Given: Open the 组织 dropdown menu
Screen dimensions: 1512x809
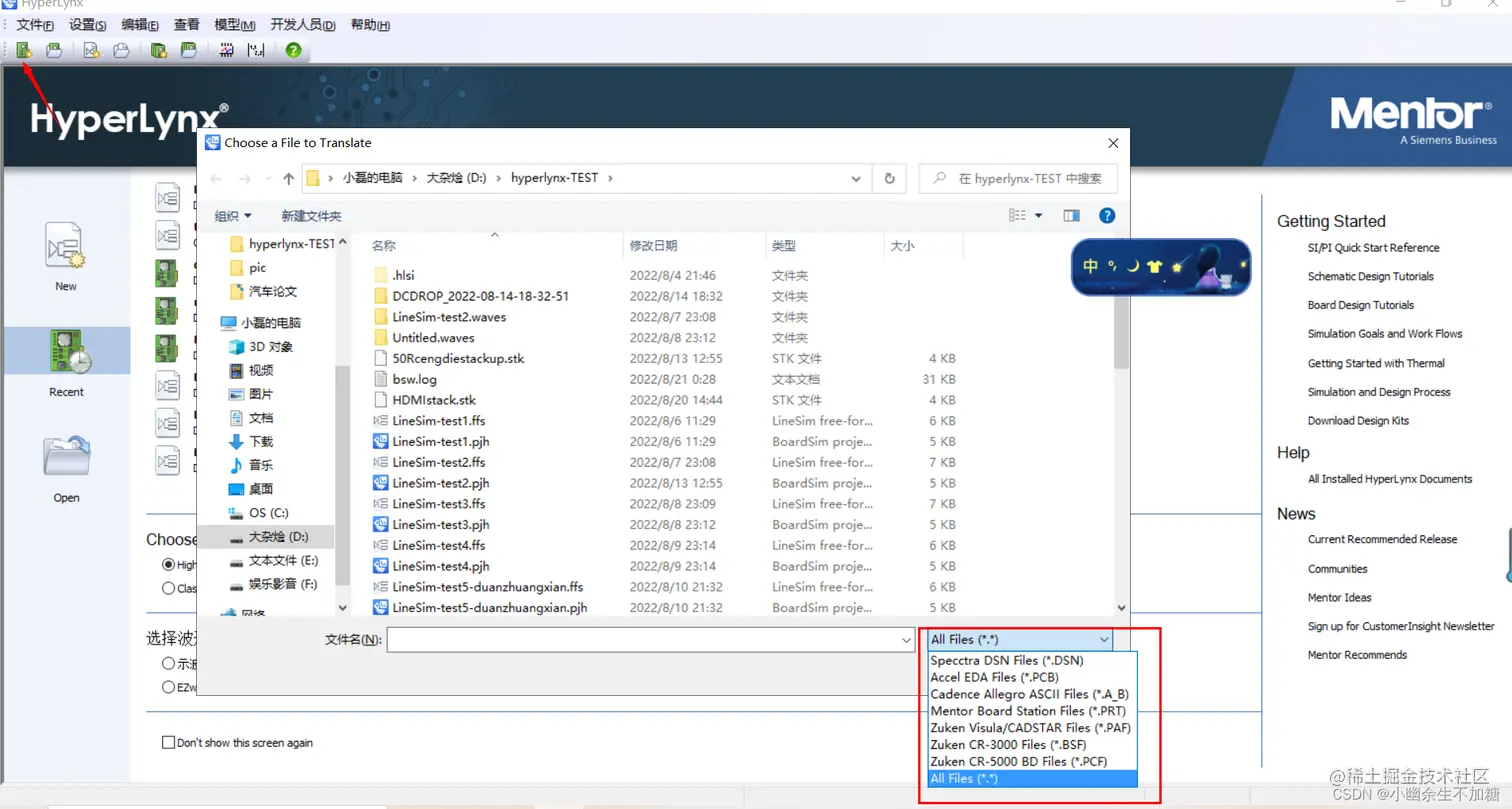Looking at the screenshot, I should click(234, 216).
